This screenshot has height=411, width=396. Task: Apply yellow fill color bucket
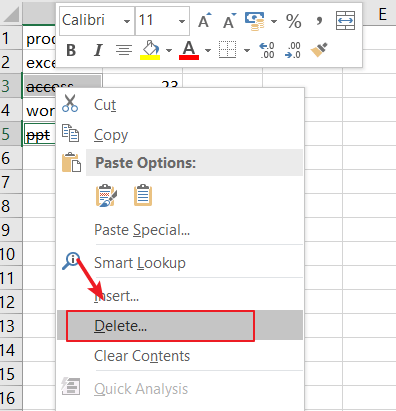pos(150,51)
